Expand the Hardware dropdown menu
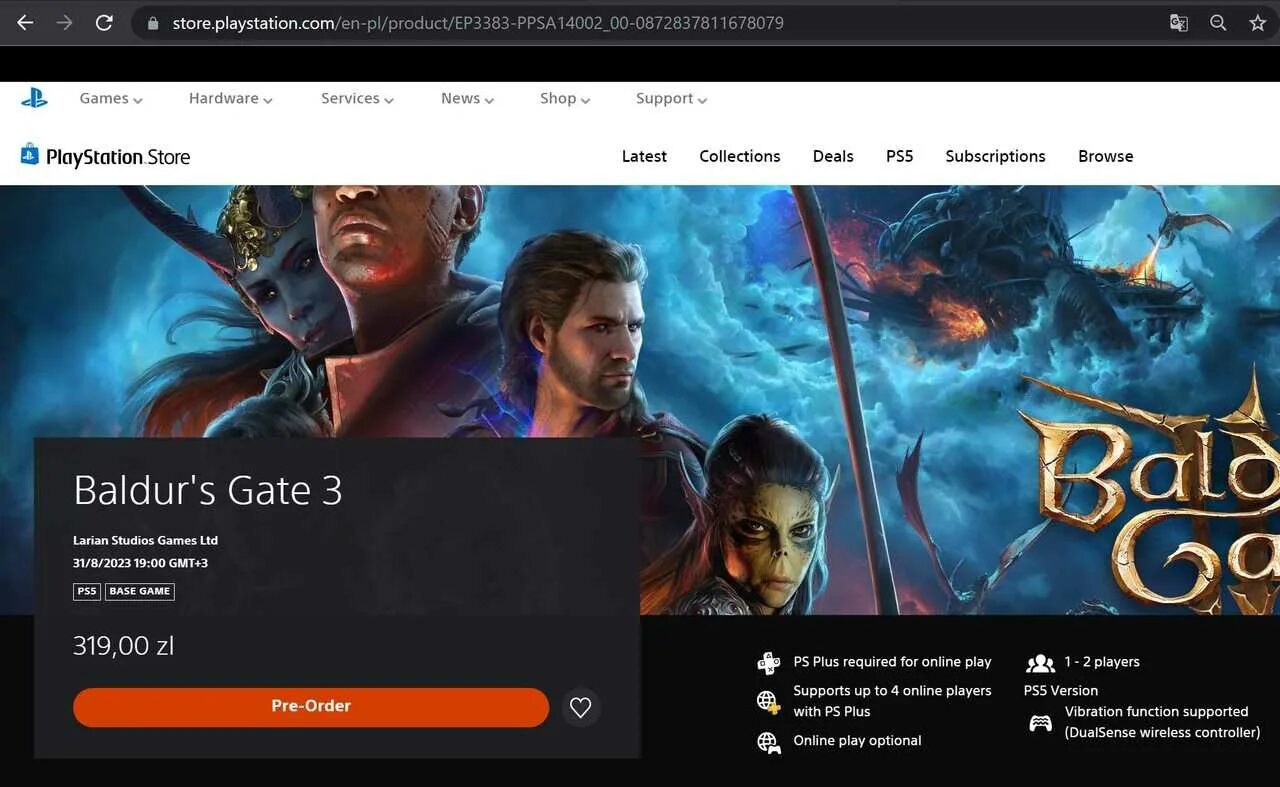1280x787 pixels. (231, 98)
